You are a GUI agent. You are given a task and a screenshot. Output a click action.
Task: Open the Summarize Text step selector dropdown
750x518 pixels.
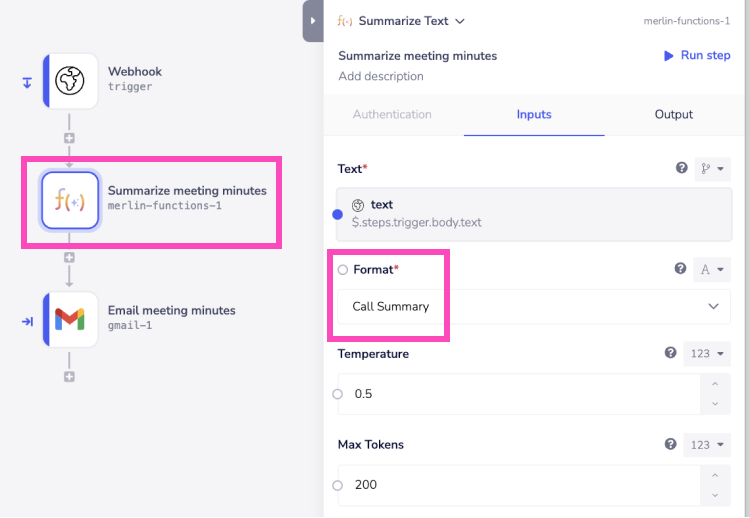click(459, 21)
